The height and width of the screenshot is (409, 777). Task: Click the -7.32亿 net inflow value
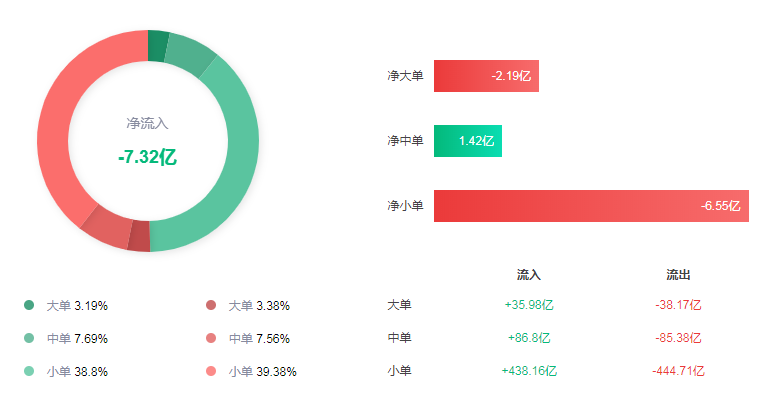point(147,158)
